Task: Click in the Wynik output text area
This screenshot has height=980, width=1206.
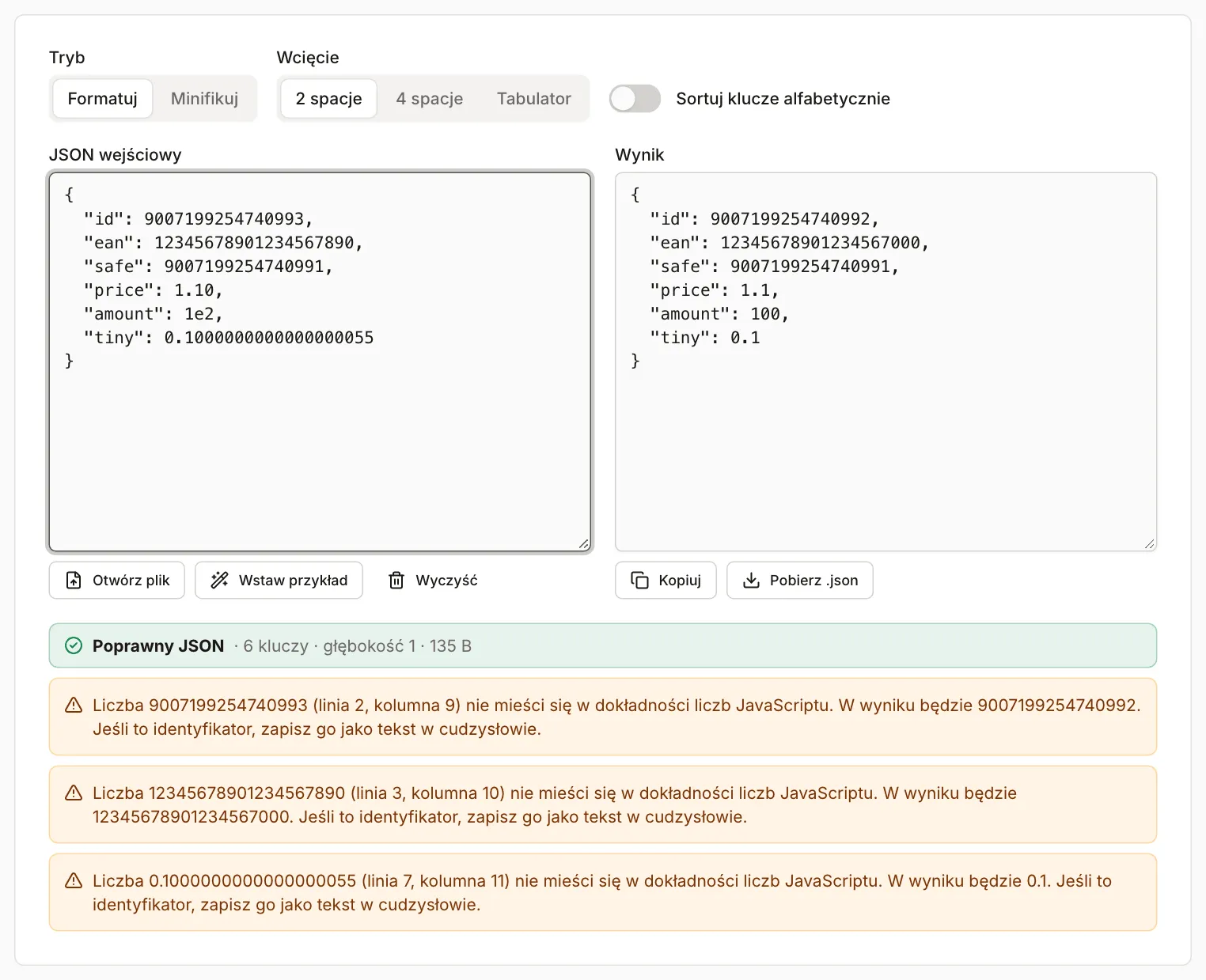Action: tap(886, 362)
